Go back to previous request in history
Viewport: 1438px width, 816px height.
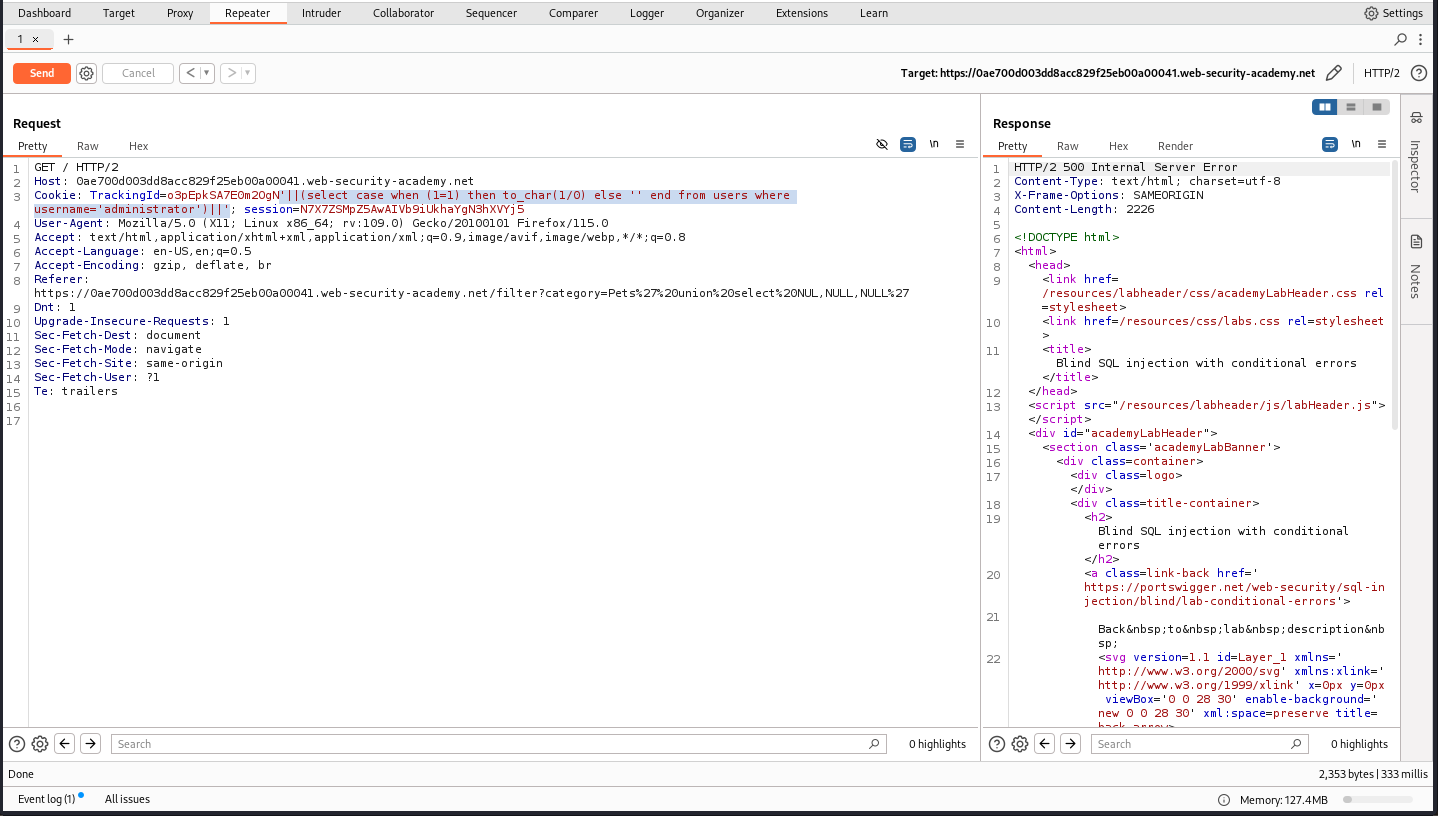coord(190,73)
